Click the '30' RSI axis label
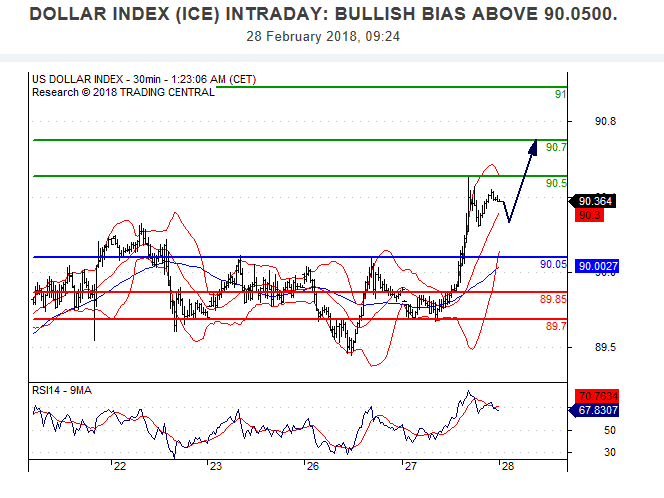Viewport: 664px width, 498px height. point(610,453)
